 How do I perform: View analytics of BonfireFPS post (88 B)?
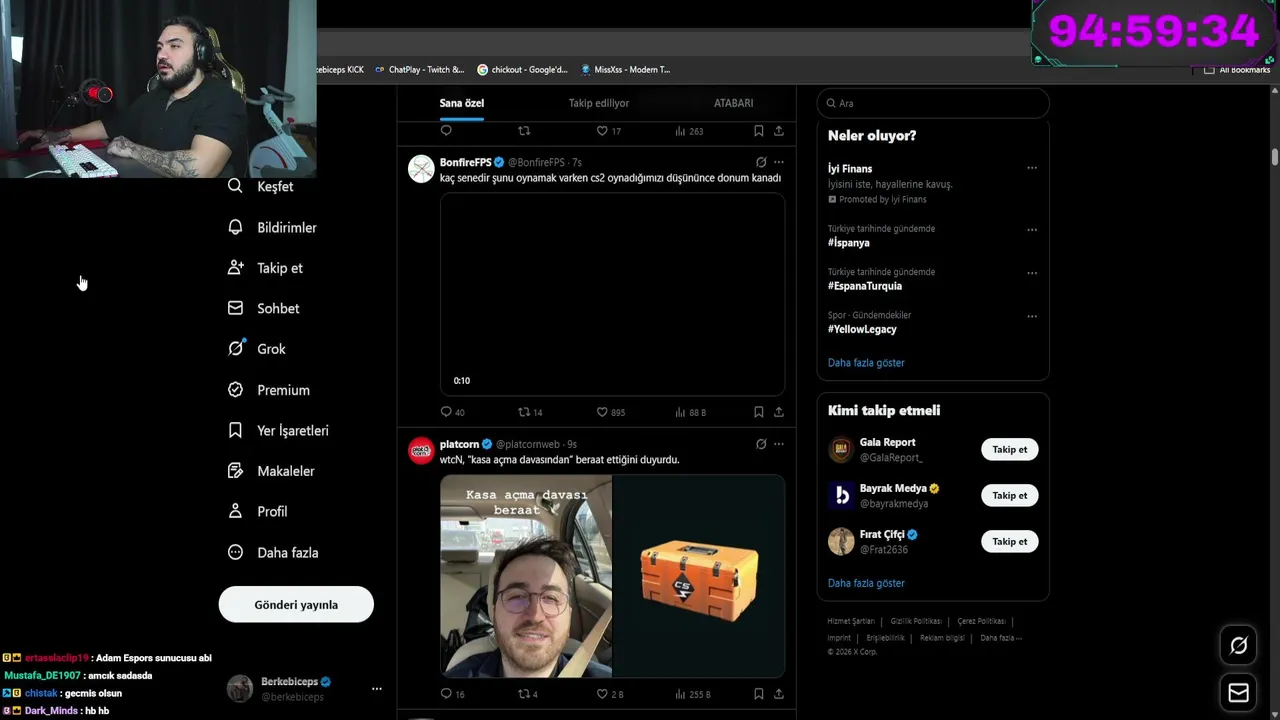[690, 412]
